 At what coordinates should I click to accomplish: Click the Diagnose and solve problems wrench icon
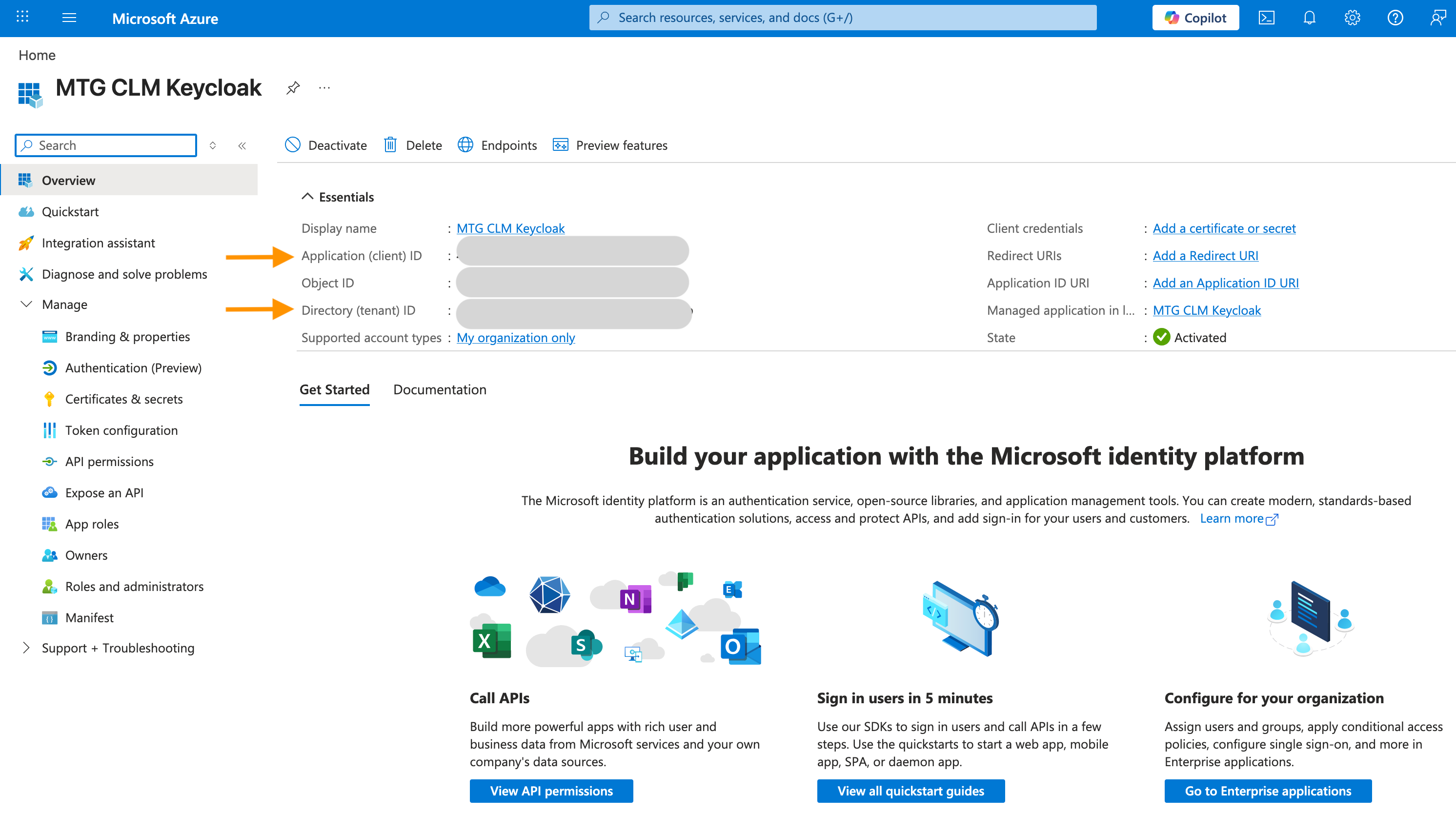26,274
